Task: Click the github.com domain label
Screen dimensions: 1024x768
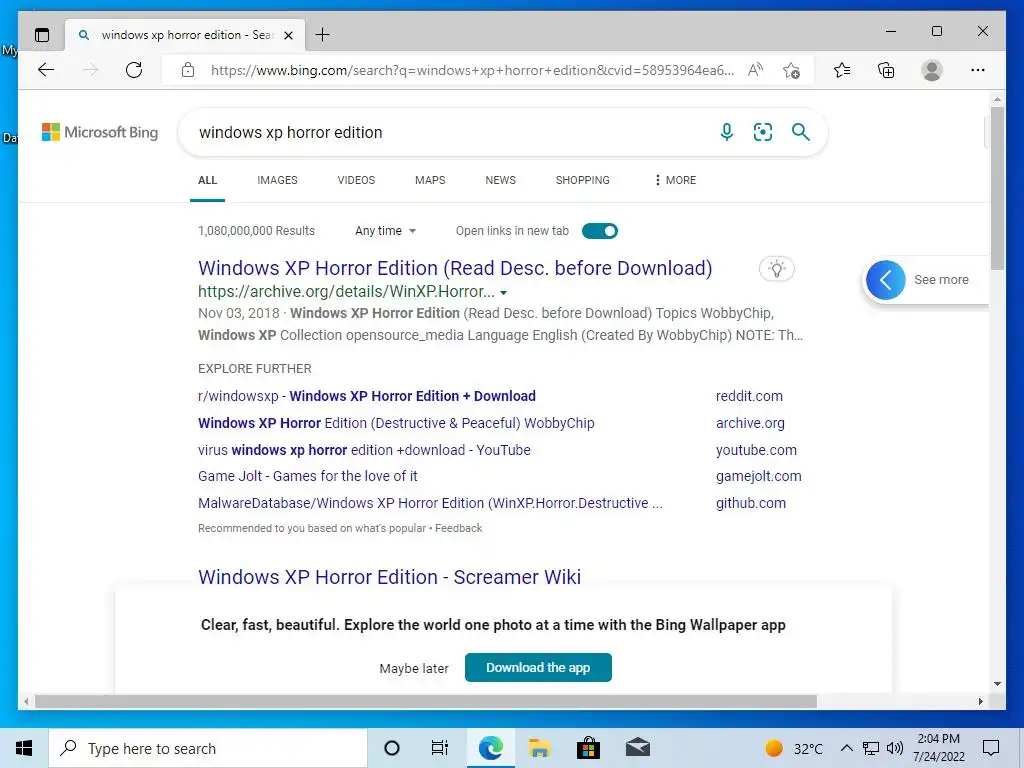Action: 750,503
